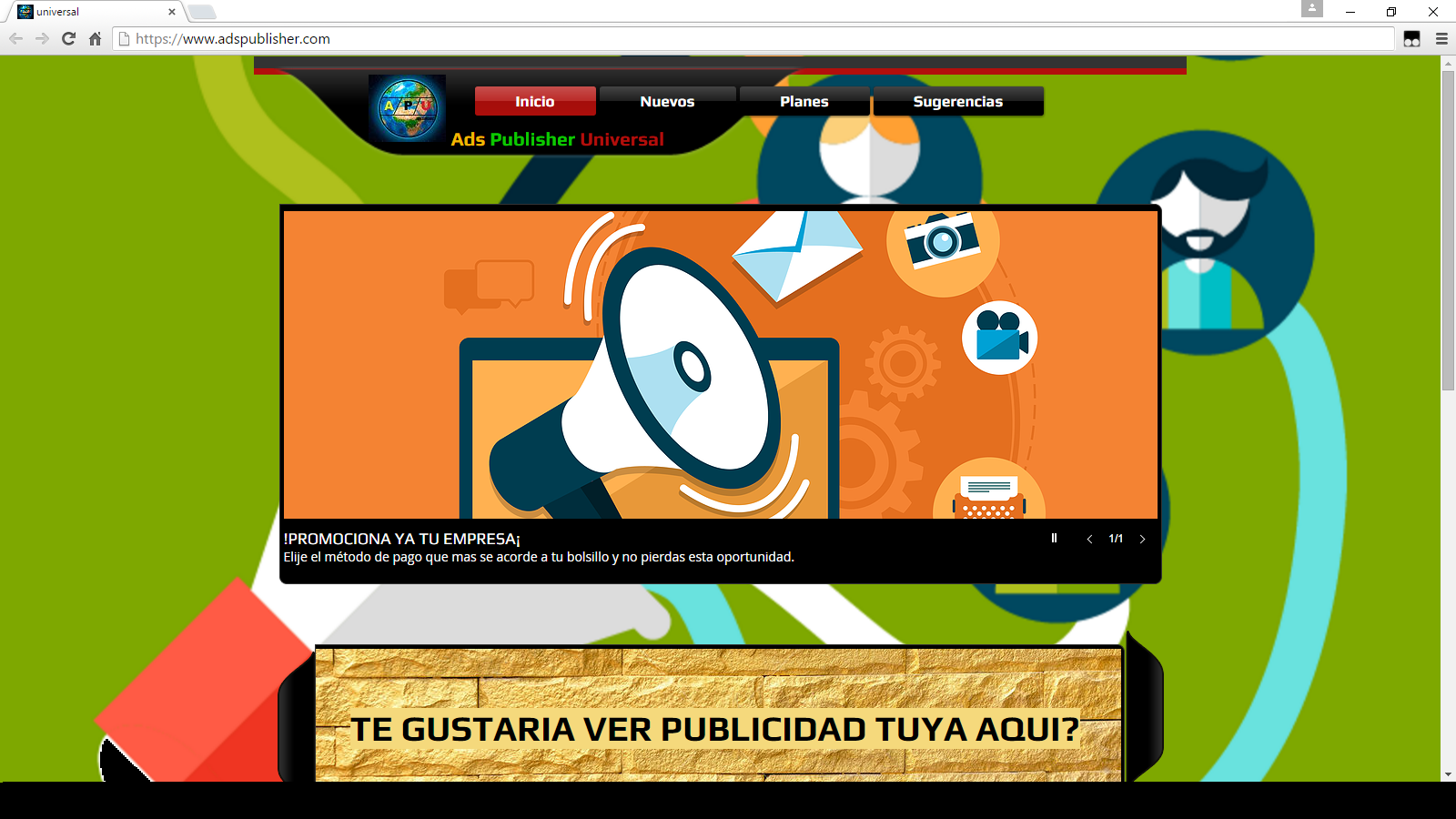Open the Inicio menu item
The height and width of the screenshot is (819, 1456).
tap(535, 101)
